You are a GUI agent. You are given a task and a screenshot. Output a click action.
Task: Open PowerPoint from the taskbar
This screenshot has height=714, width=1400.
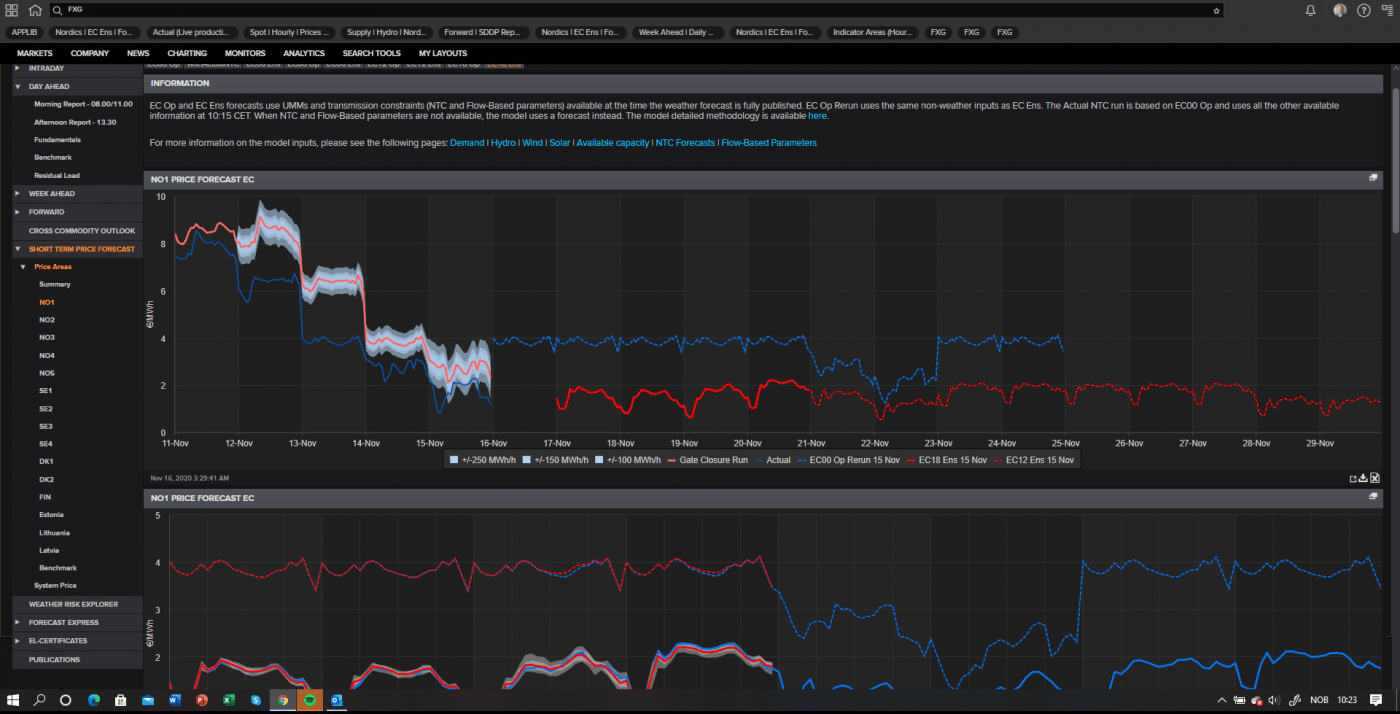(x=202, y=700)
